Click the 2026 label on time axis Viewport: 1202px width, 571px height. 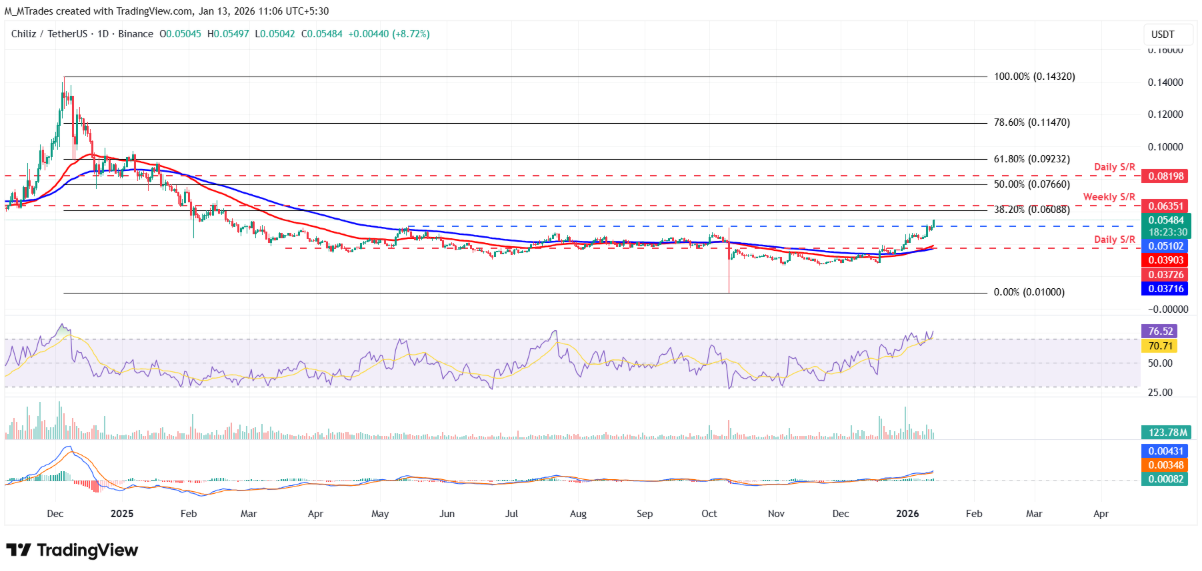click(x=907, y=513)
